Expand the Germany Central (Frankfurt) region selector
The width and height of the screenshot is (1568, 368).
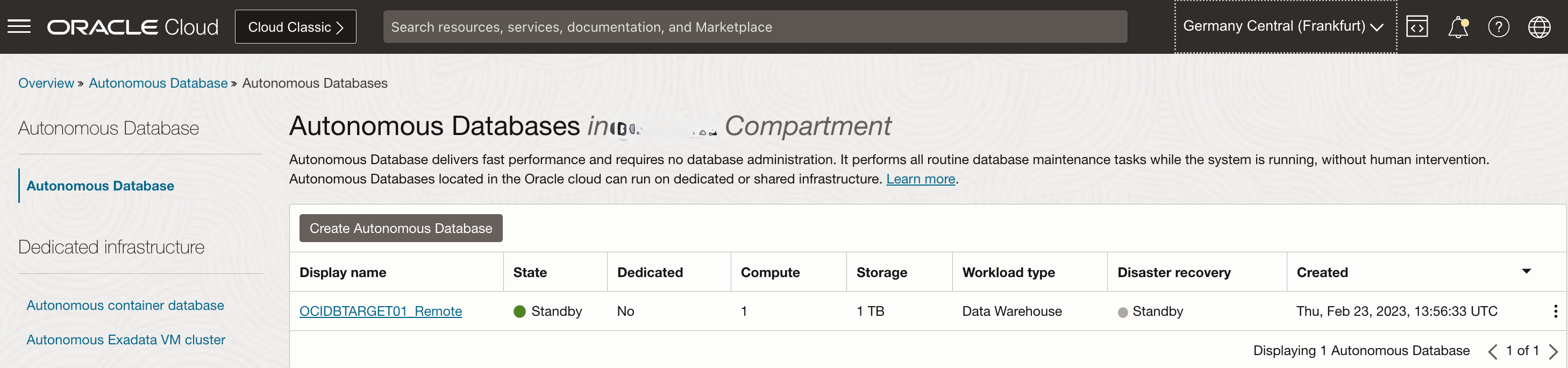(x=1285, y=27)
